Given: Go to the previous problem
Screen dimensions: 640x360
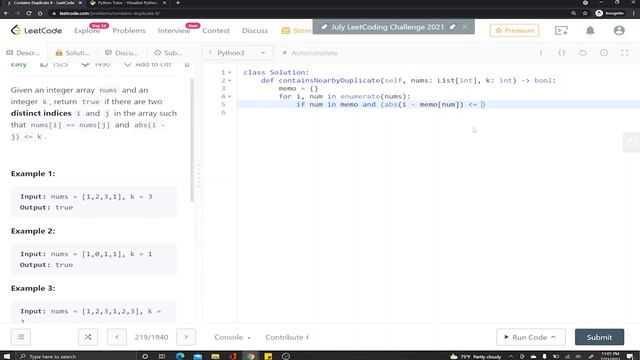Looking at the screenshot, I should [x=117, y=337].
